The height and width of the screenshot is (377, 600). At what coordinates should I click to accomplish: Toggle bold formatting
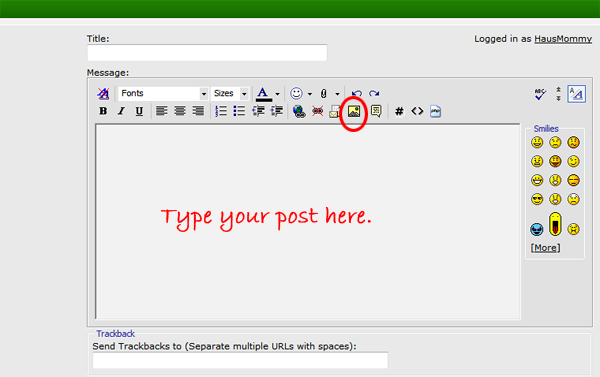click(103, 111)
